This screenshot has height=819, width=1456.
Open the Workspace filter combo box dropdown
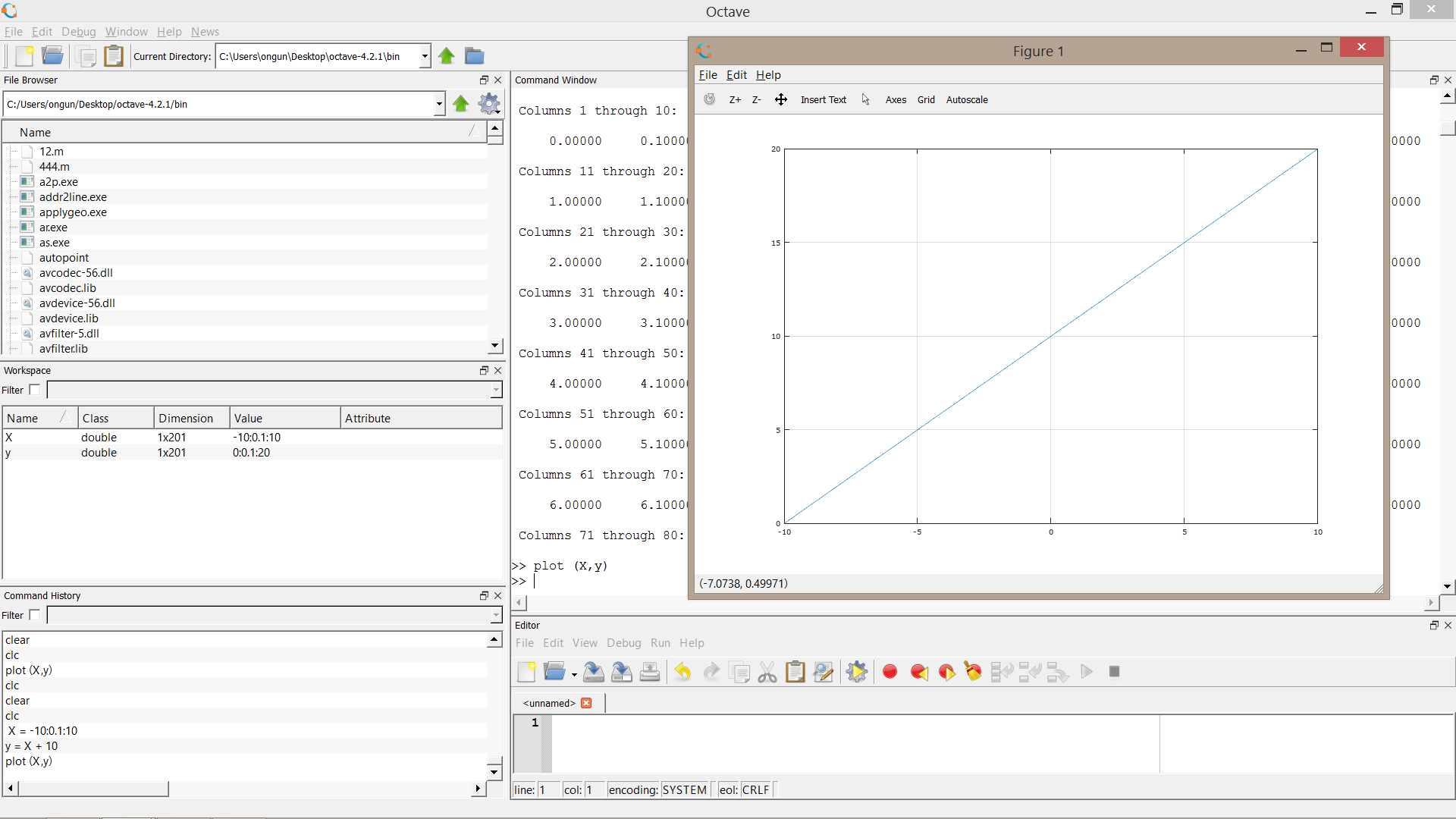[x=496, y=390]
